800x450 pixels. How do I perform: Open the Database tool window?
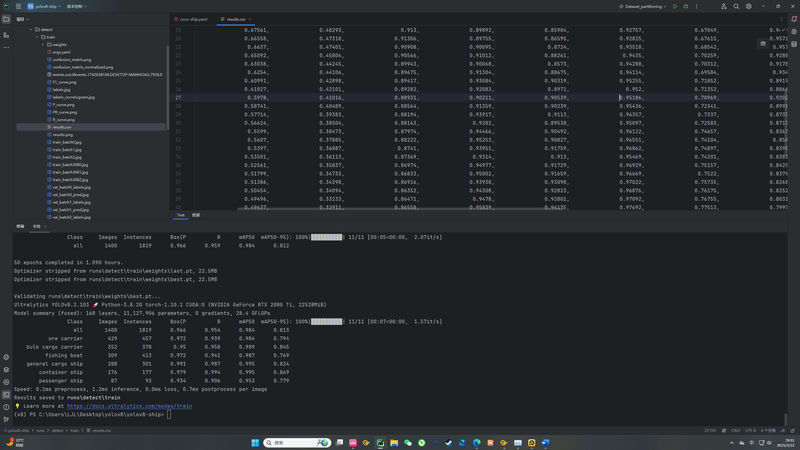click(794, 44)
